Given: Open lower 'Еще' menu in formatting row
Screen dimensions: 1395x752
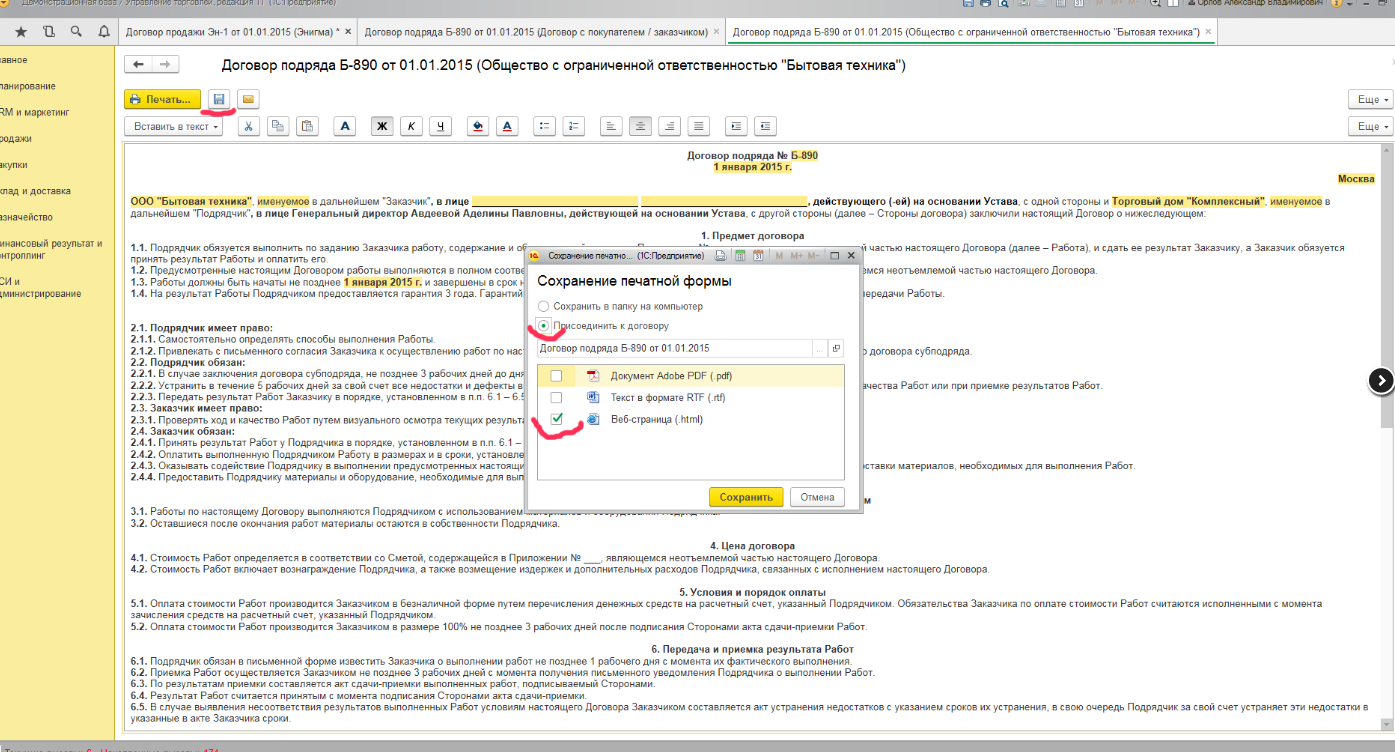Looking at the screenshot, I should click(x=1369, y=127).
